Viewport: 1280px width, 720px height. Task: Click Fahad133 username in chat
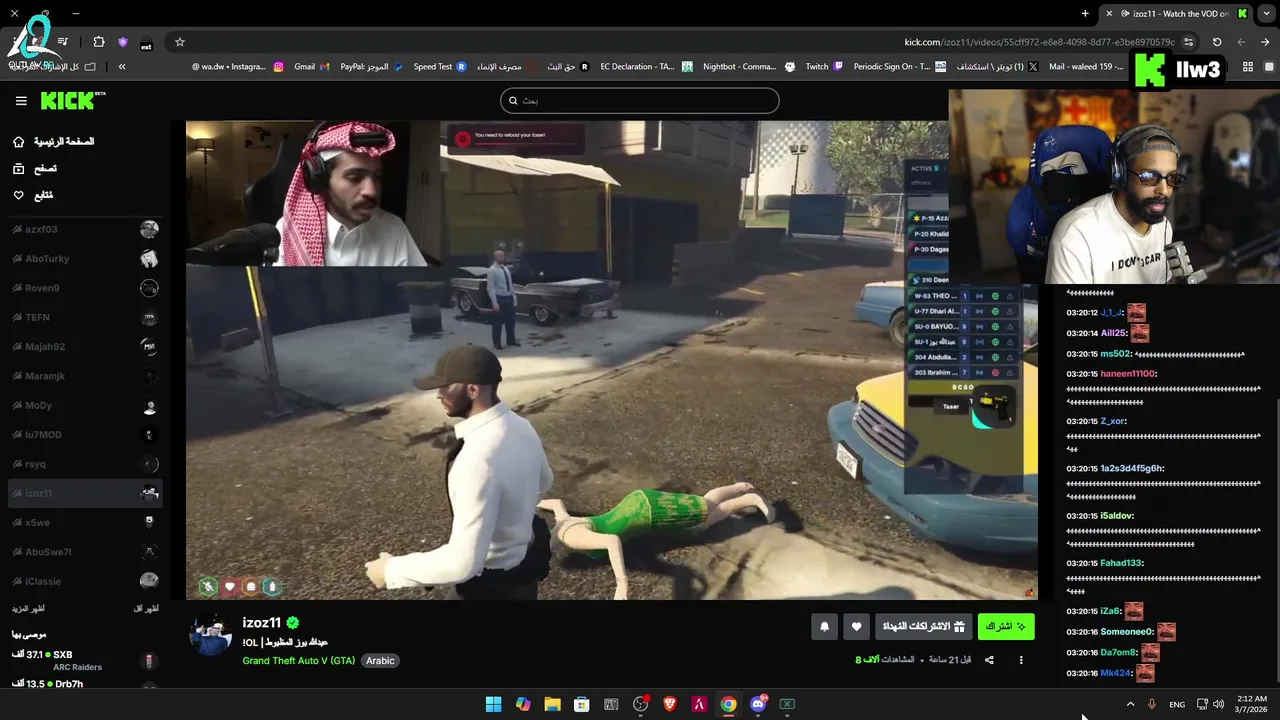coord(1120,563)
